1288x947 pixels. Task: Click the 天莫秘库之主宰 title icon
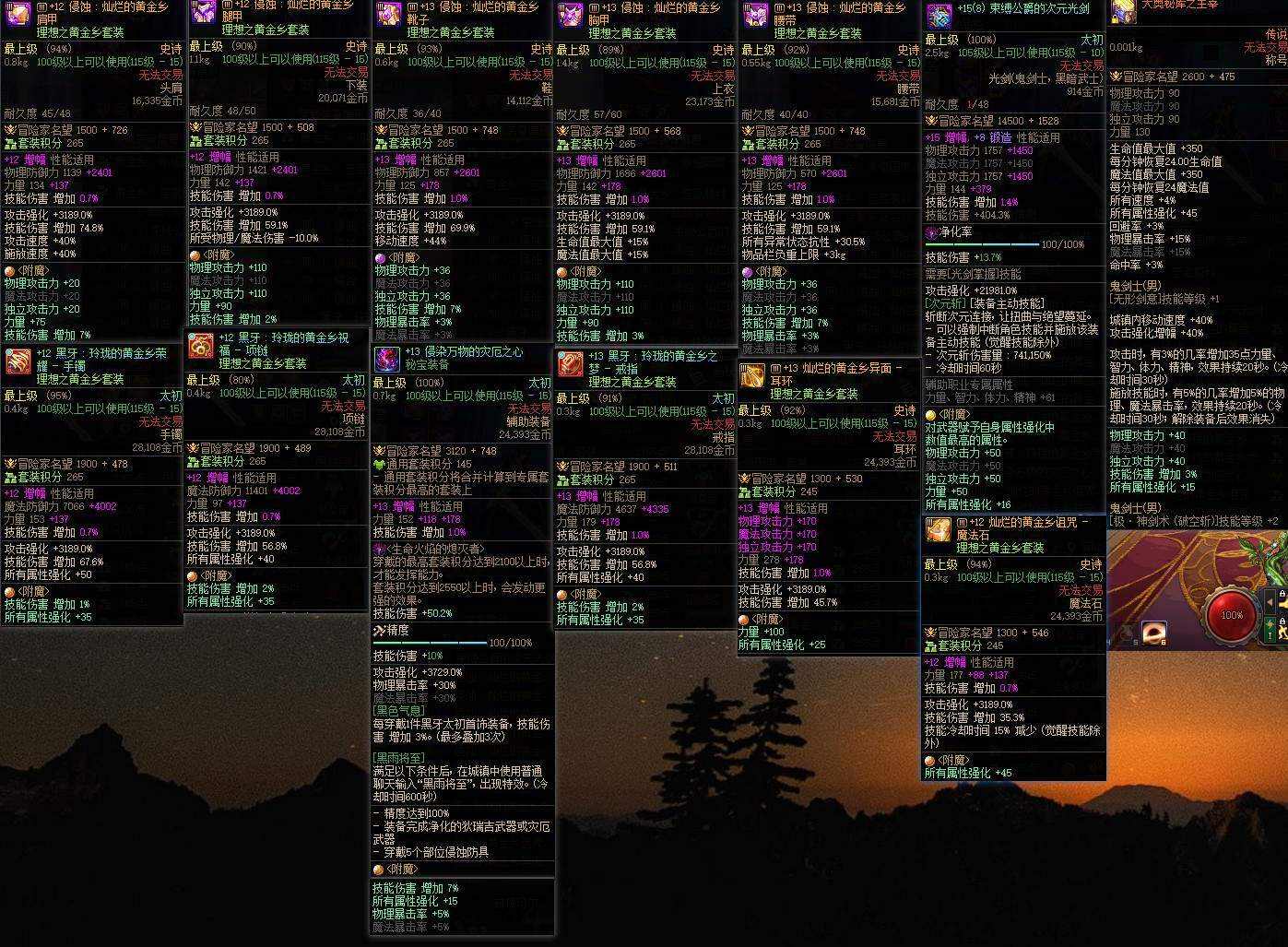1124,11
